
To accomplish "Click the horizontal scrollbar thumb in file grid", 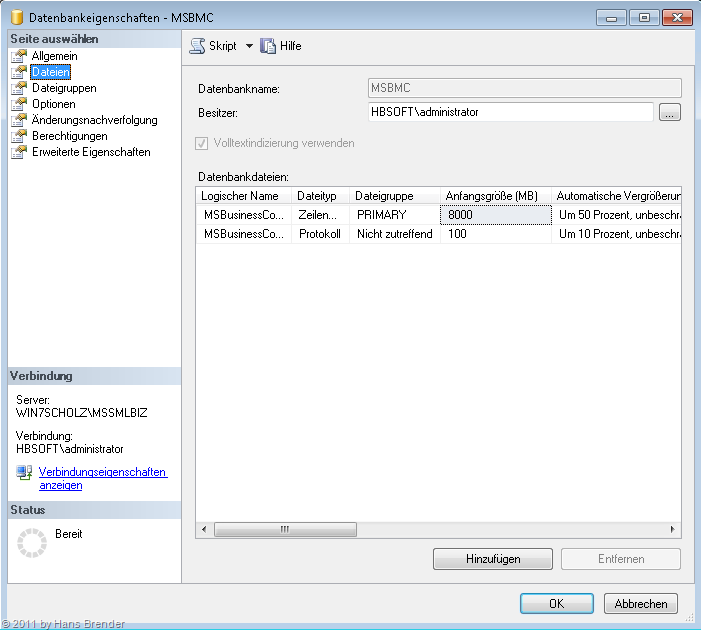I will [x=285, y=529].
